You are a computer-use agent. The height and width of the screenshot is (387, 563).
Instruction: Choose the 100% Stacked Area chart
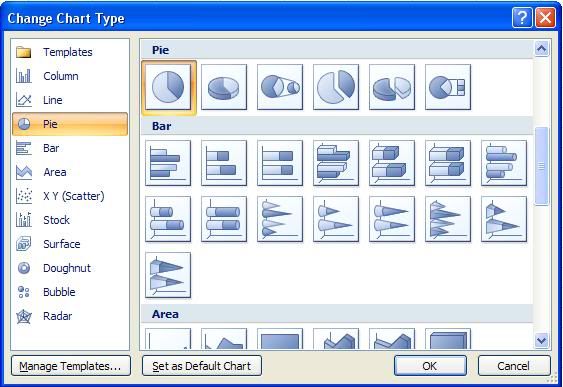tap(280, 339)
